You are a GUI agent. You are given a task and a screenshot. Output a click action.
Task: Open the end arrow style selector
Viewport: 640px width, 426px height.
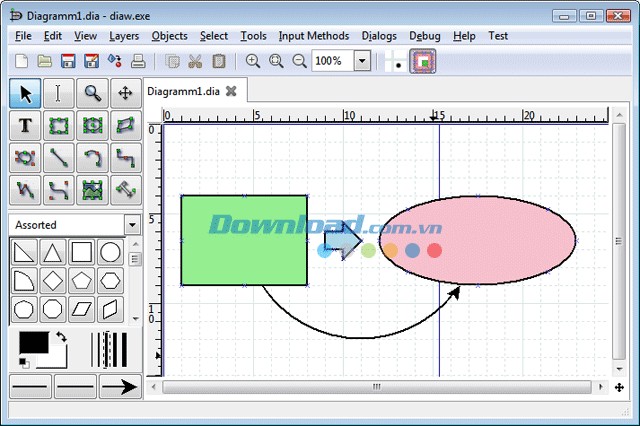pyautogui.click(x=120, y=386)
